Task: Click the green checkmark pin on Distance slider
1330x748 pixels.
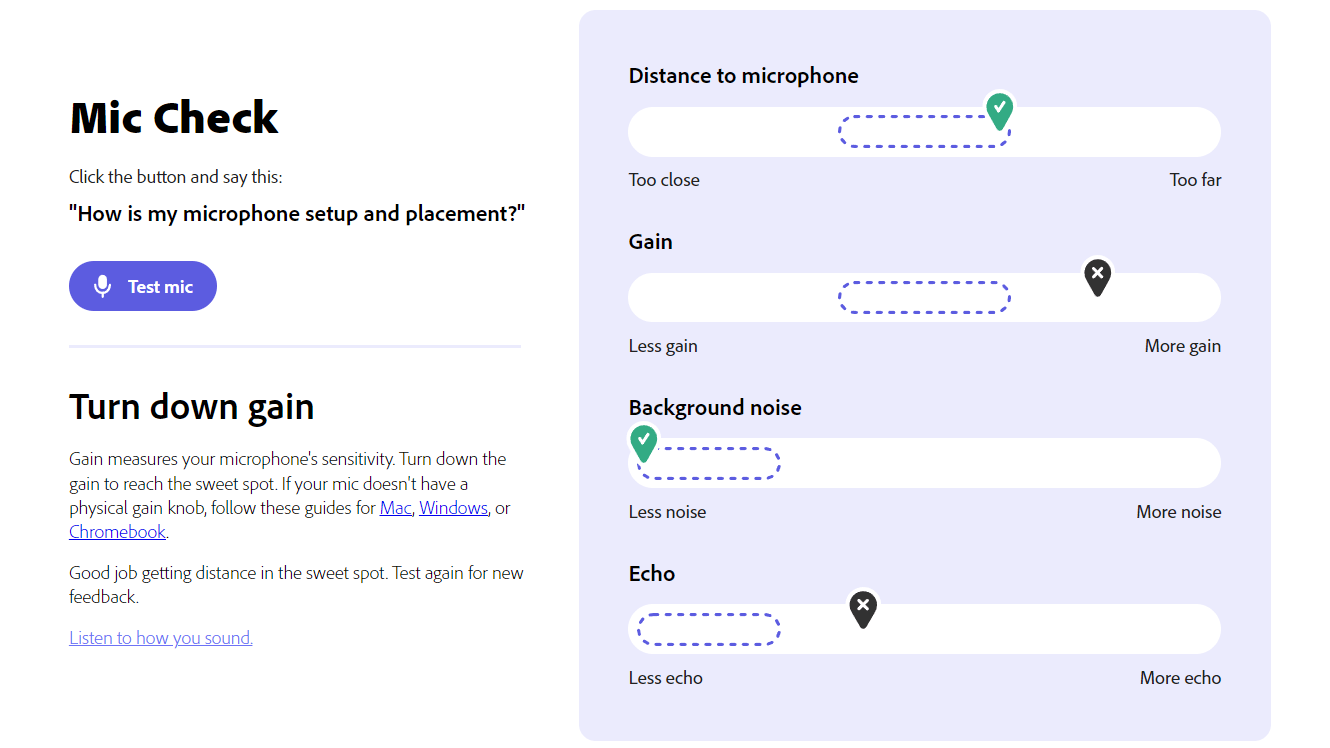Action: click(999, 109)
